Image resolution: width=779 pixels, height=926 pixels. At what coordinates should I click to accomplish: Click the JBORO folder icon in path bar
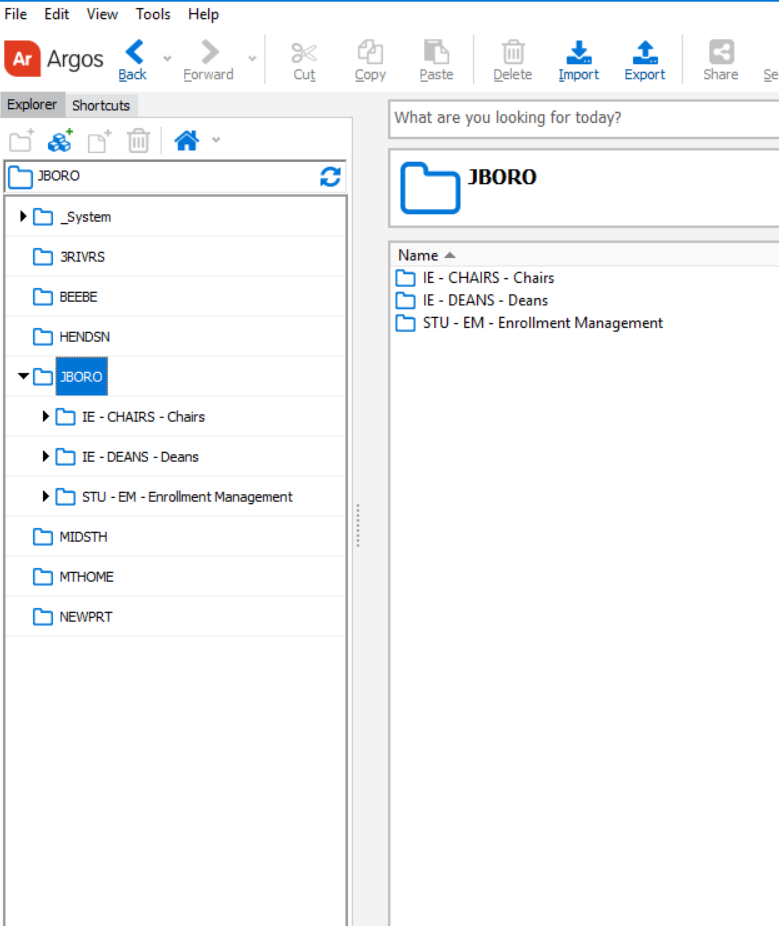coord(21,177)
